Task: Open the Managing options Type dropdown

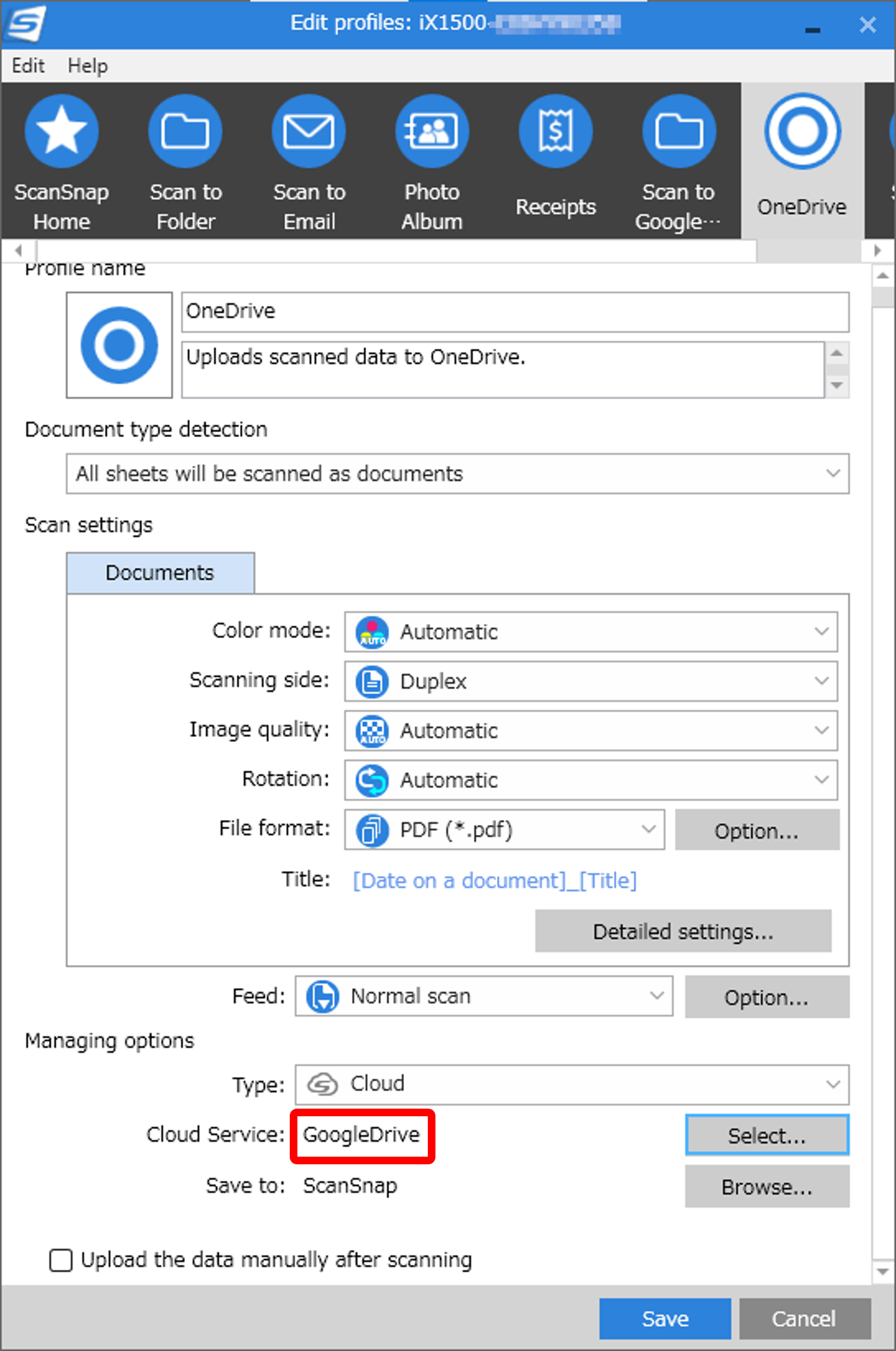Action: point(572,1084)
